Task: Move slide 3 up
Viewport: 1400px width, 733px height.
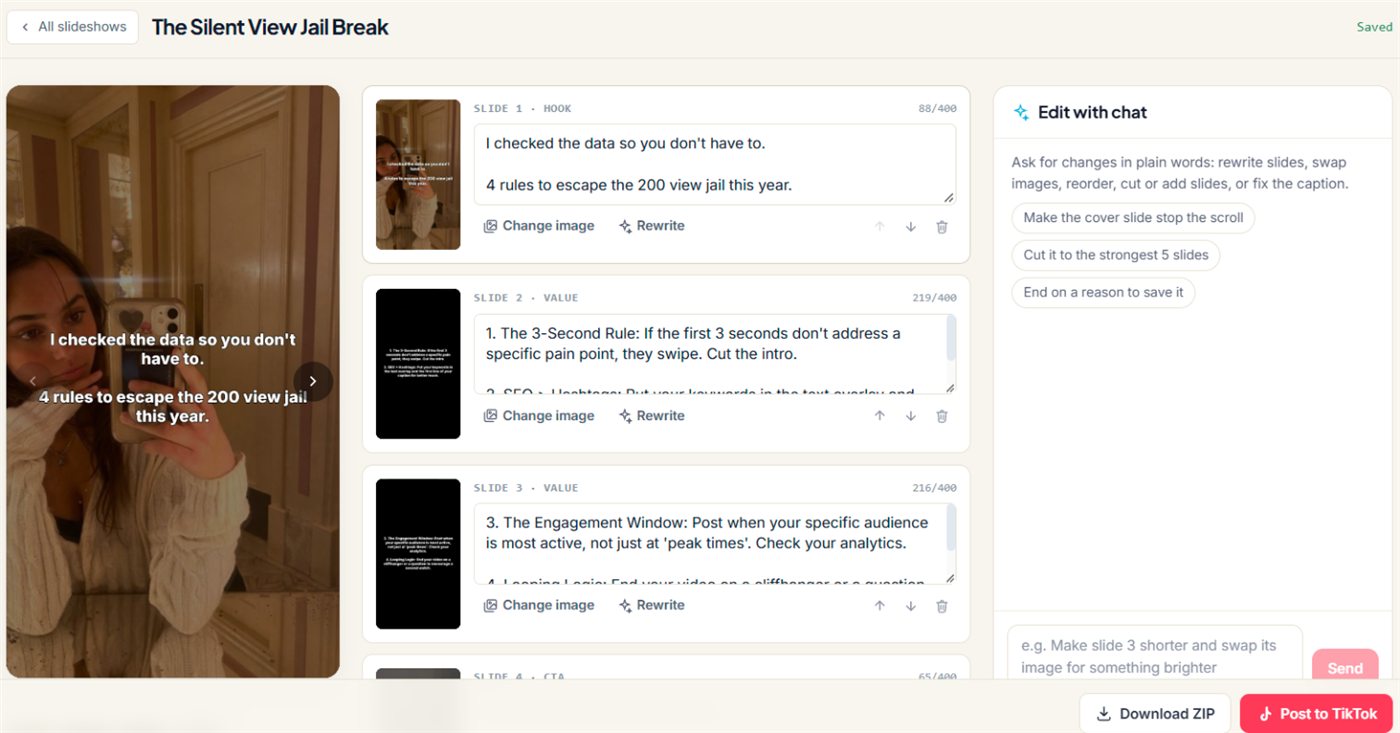Action: click(880, 606)
